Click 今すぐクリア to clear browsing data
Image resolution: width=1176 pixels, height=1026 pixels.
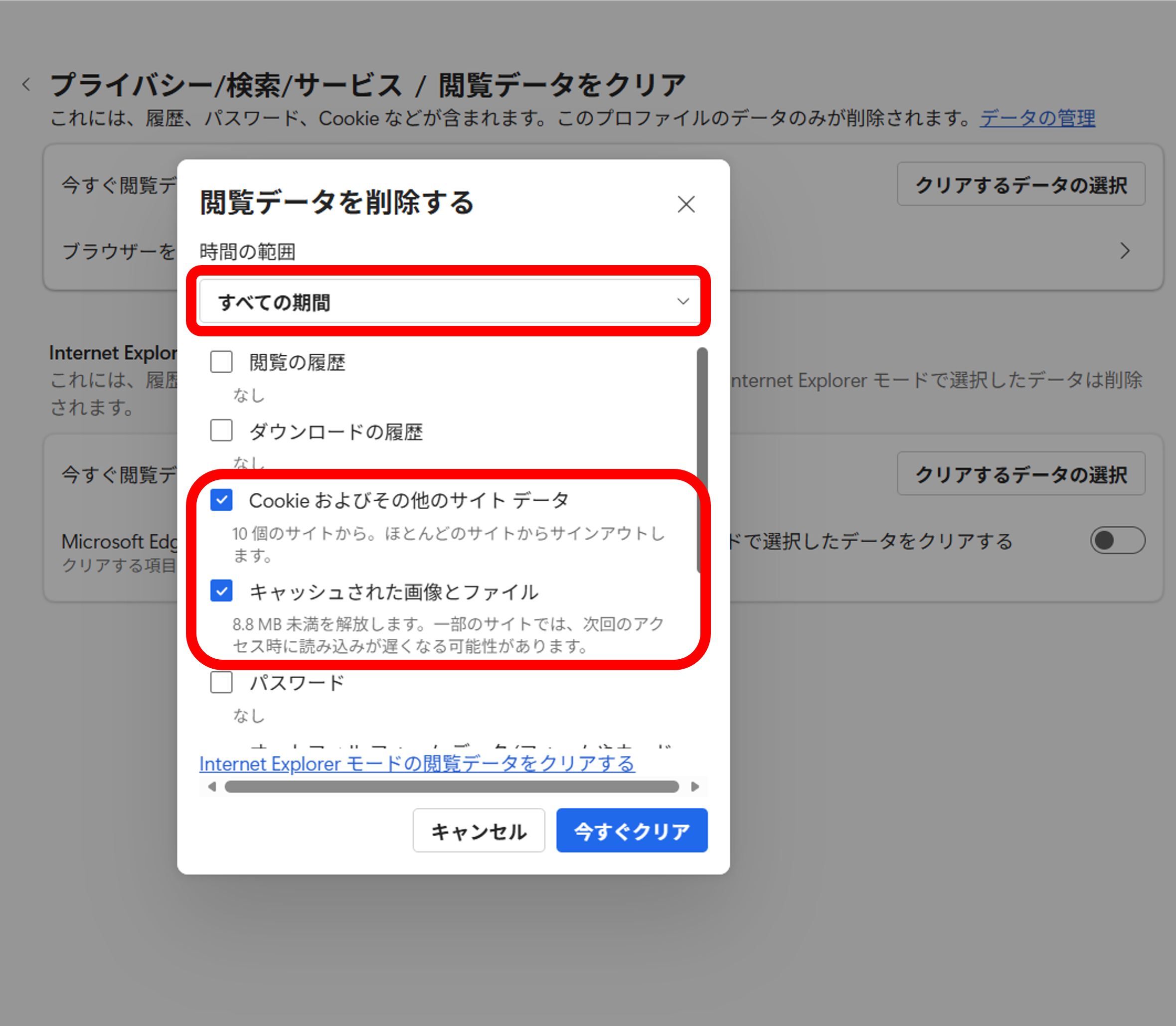pos(632,830)
